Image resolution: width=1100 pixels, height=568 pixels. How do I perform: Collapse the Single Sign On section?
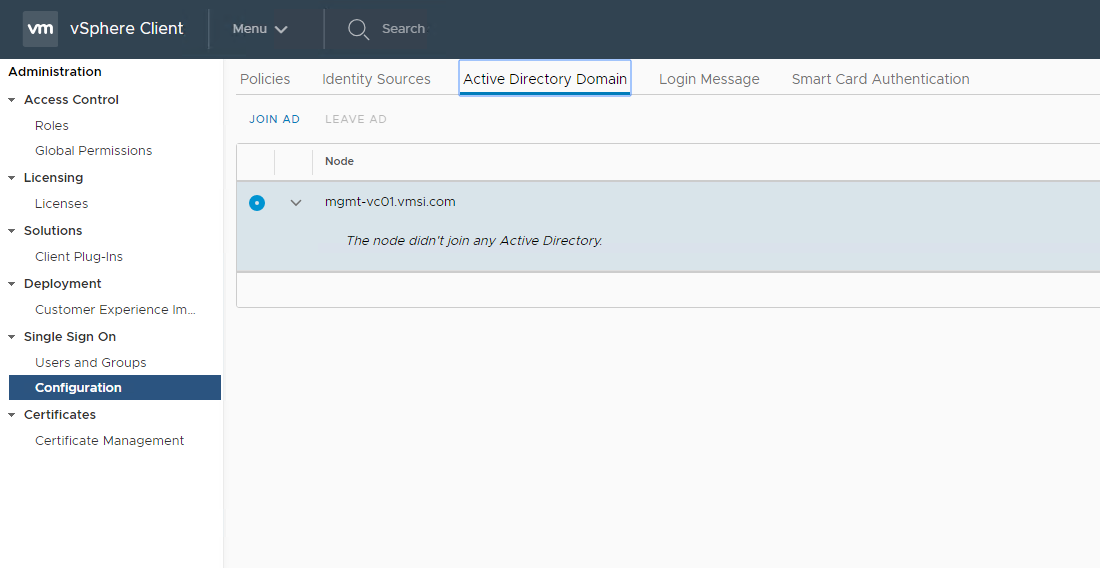click(12, 337)
